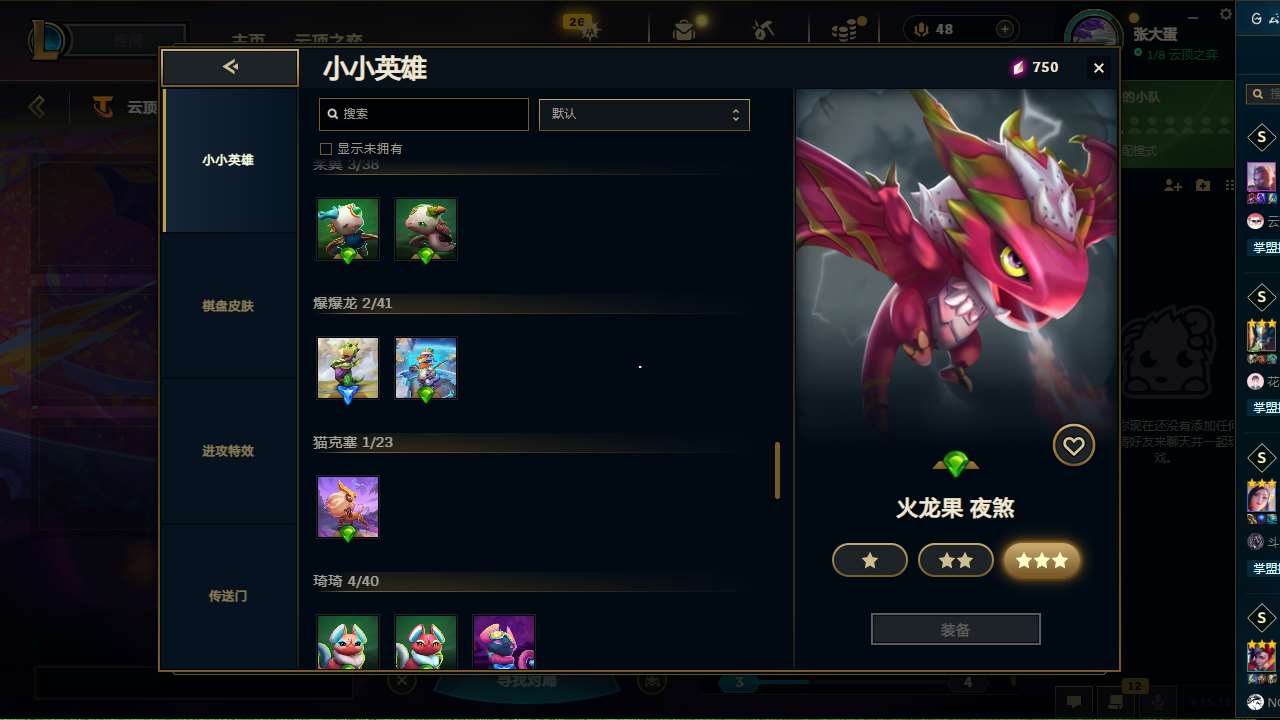The image size is (1280, 720).
Task: Select the purple 琦琦 little legend thumbnail
Action: 504,642
